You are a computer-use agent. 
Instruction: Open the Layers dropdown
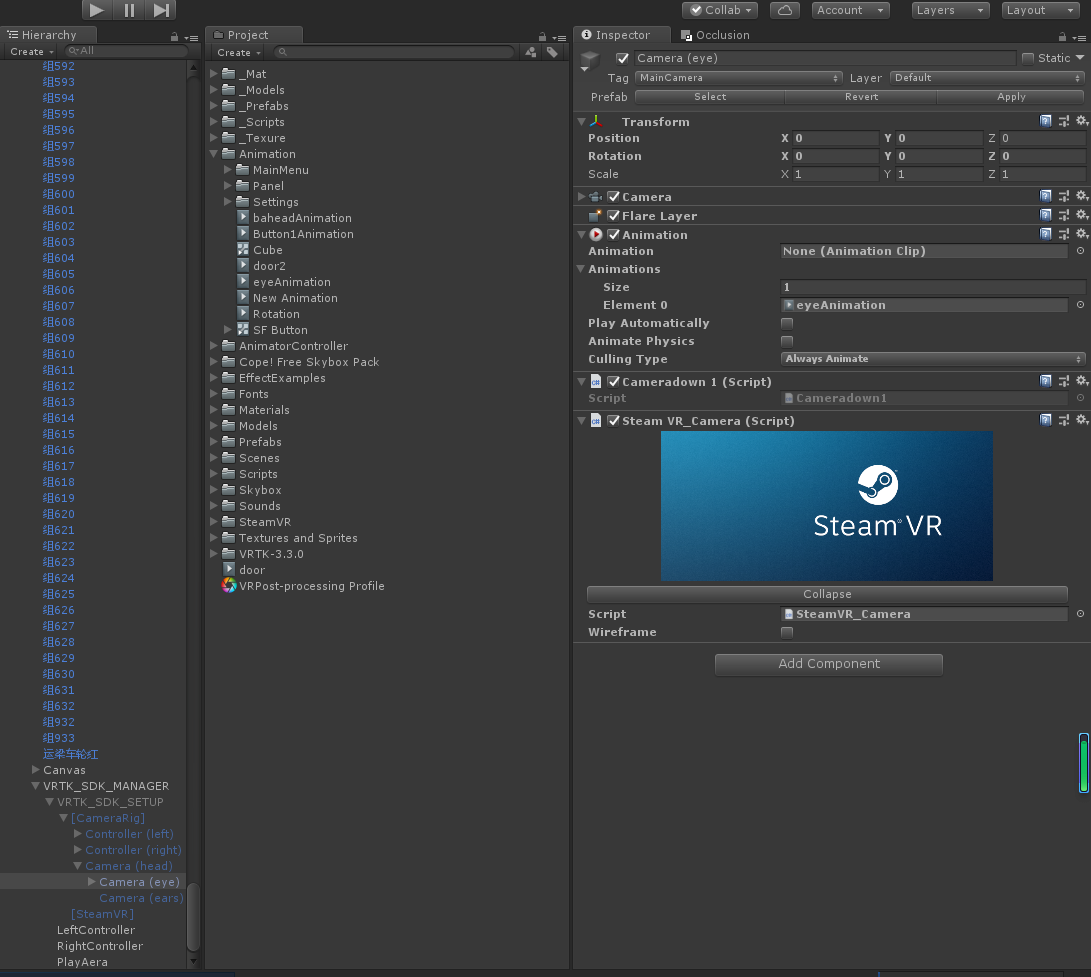[x=950, y=10]
